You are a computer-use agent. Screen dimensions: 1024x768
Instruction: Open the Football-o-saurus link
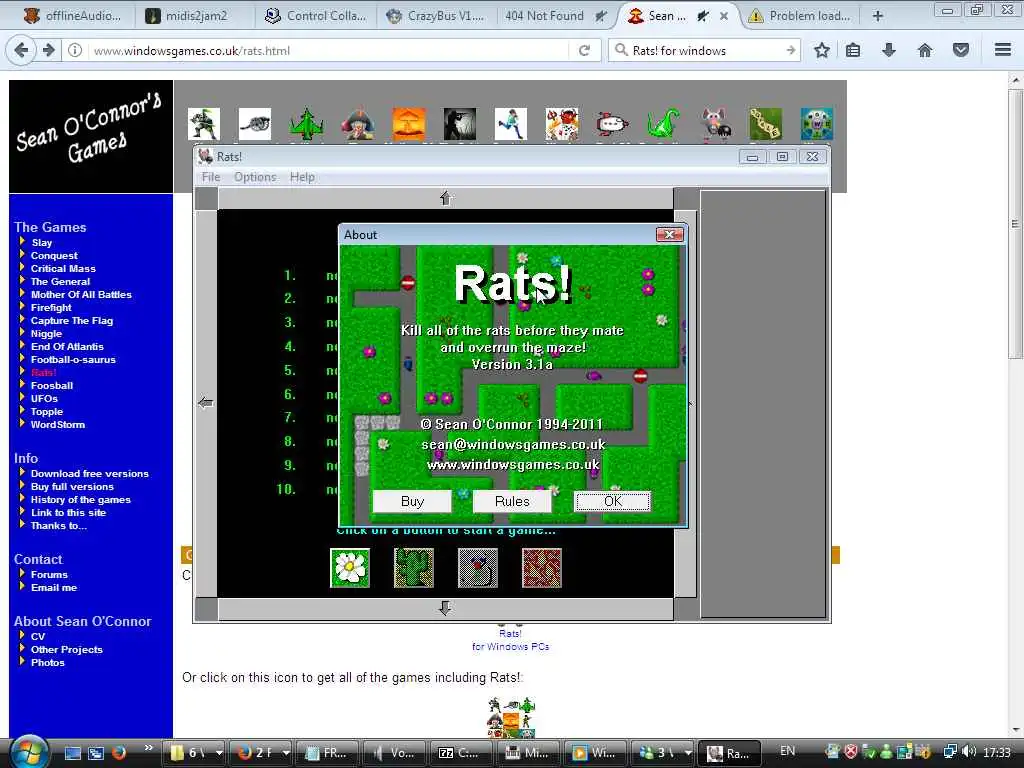pos(73,359)
